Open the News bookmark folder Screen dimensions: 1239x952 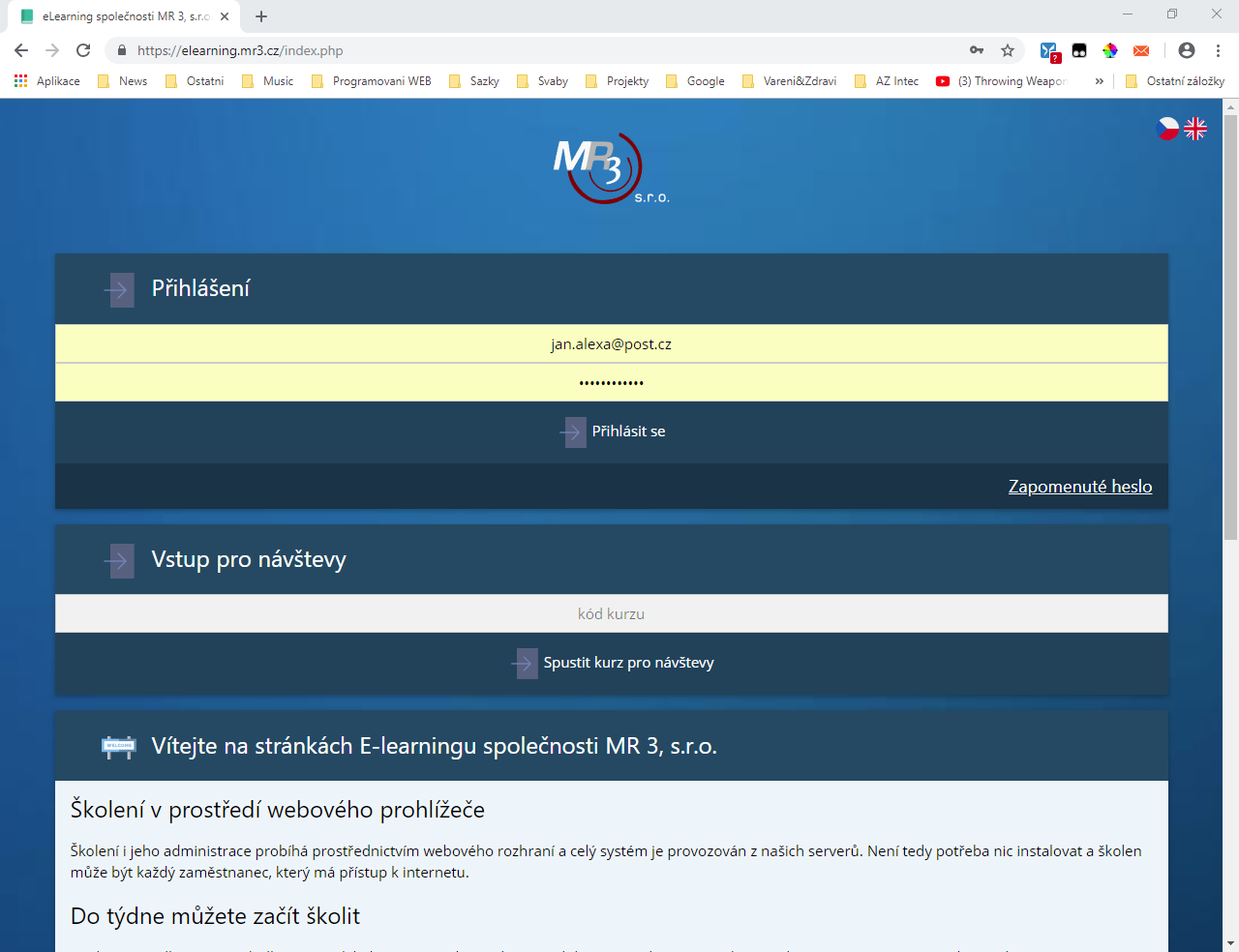(x=123, y=81)
